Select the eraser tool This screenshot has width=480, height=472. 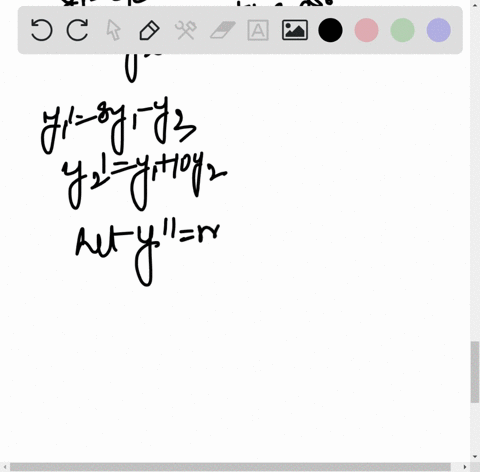click(223, 30)
